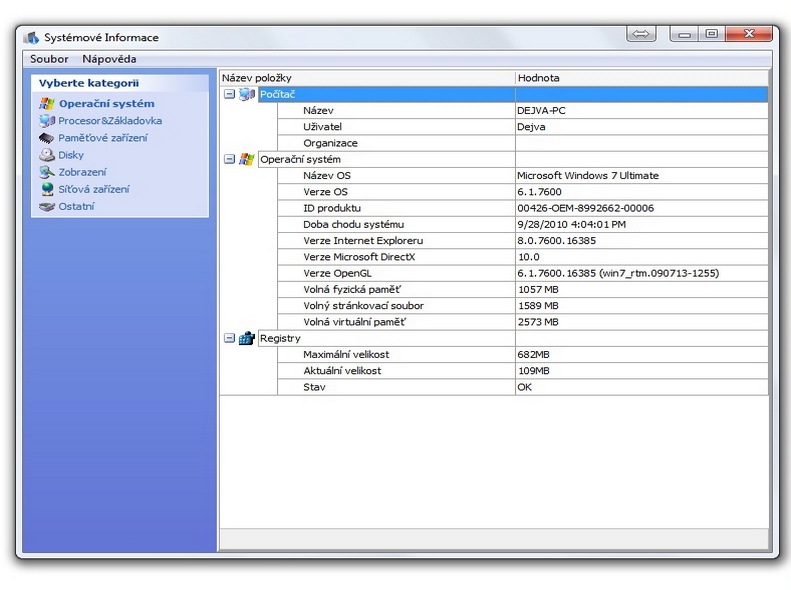This screenshot has width=791, height=590.
Task: Select the Název row under Počítač
Action: [523, 110]
